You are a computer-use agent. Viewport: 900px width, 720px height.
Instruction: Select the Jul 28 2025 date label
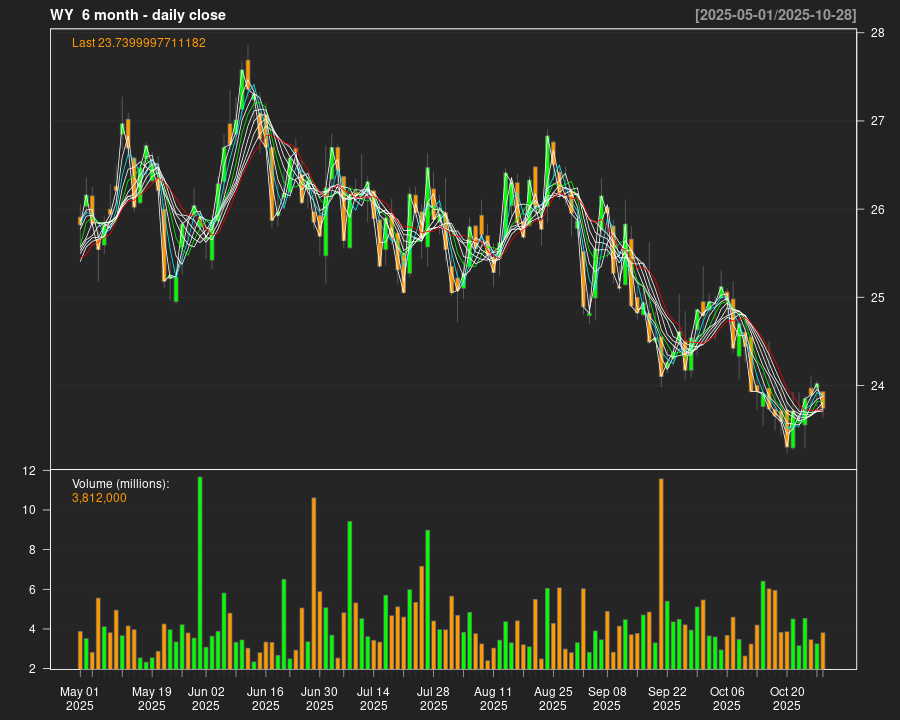tap(433, 698)
